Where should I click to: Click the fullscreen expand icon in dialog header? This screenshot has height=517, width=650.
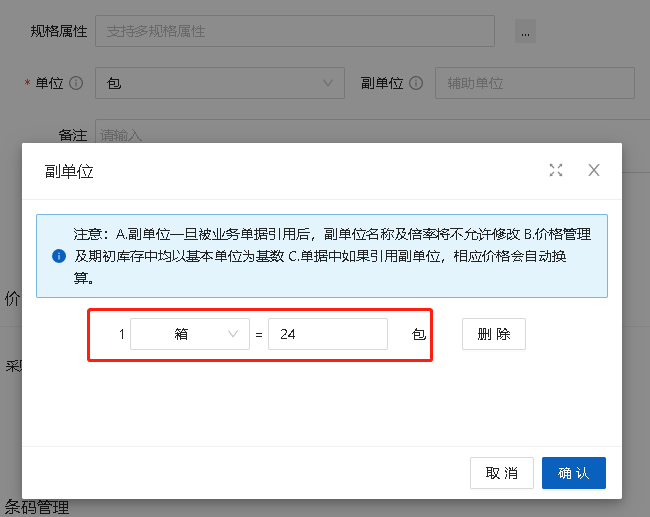pos(555,170)
